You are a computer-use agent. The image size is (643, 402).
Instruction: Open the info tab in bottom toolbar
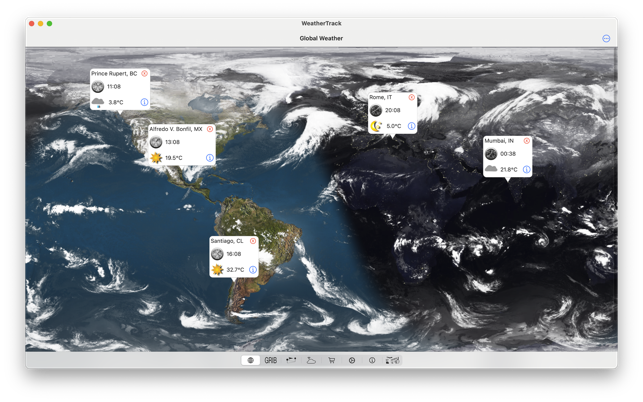[372, 361]
